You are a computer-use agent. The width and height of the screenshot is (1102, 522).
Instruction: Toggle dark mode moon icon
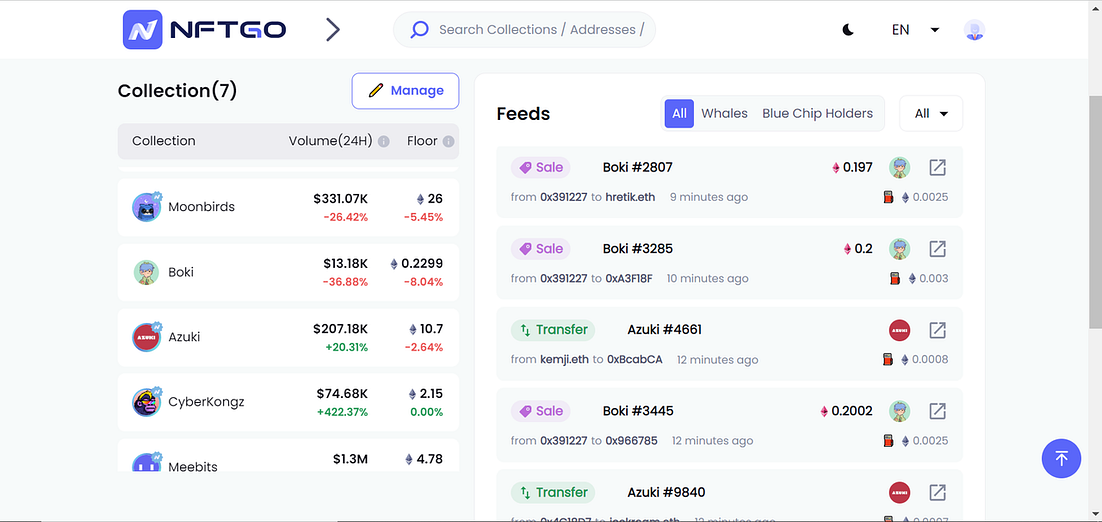(x=848, y=30)
